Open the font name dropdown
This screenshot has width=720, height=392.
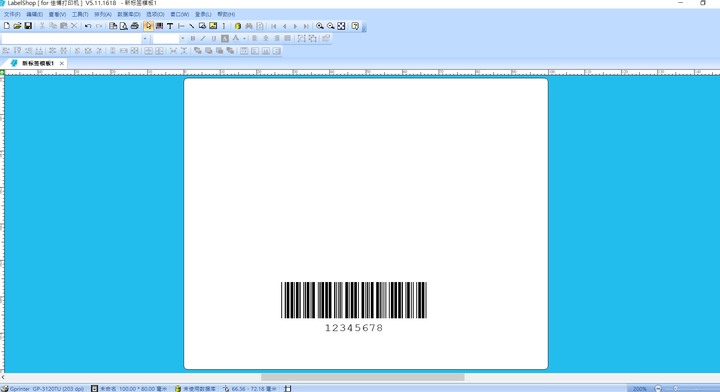pos(145,39)
